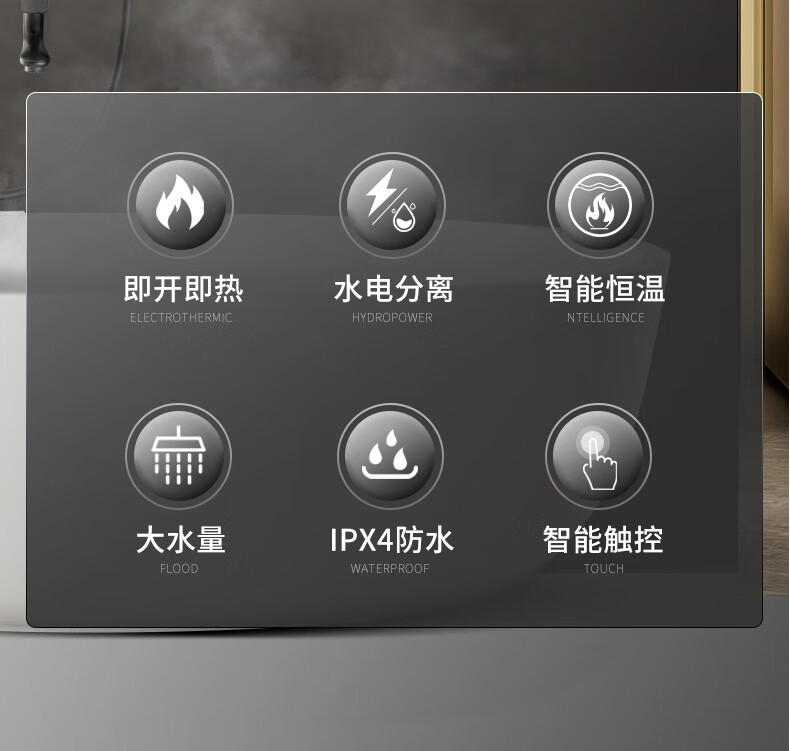Select the WATERPROOF caption
The image size is (790, 751).
coord(390,569)
